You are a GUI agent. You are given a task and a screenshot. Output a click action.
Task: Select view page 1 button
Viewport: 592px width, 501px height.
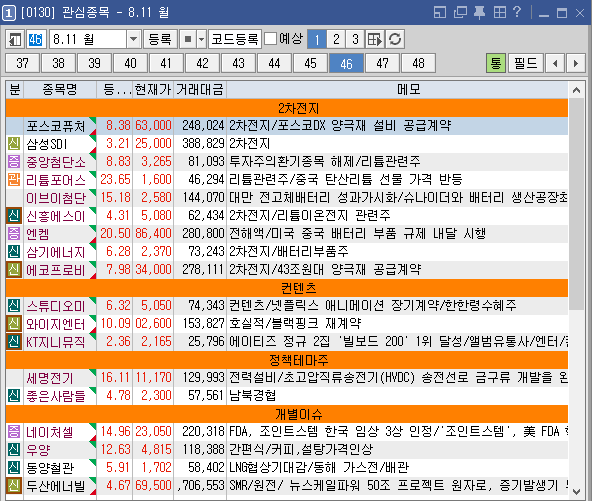click(x=317, y=39)
